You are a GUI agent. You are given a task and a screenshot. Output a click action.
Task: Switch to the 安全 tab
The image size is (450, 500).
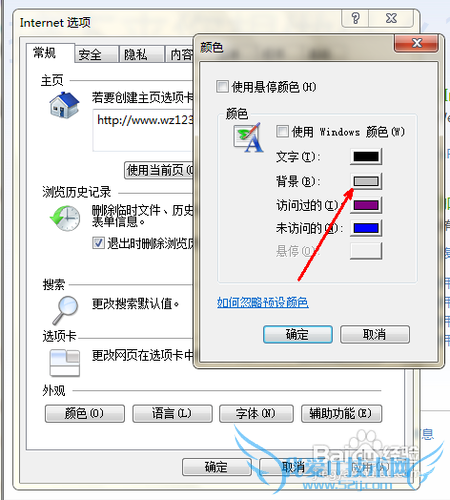pyautogui.click(x=96, y=54)
